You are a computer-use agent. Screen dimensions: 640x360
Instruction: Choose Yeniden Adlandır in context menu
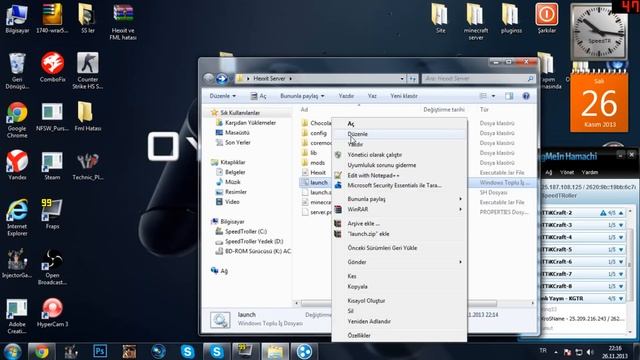coord(399,321)
